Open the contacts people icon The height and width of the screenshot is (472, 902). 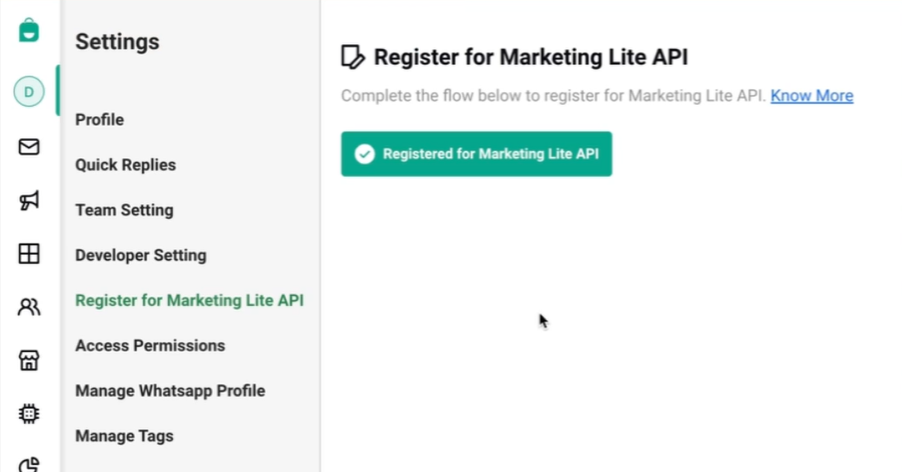(29, 307)
